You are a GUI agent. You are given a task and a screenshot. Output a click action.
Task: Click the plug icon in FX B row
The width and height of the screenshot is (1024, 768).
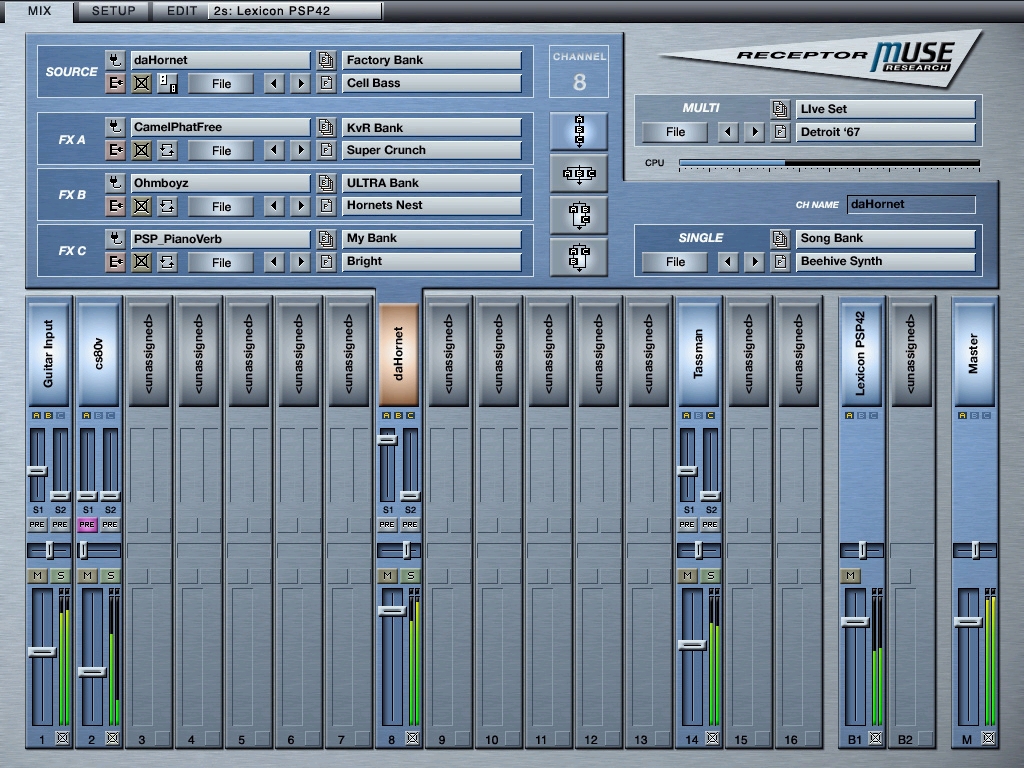click(116, 183)
